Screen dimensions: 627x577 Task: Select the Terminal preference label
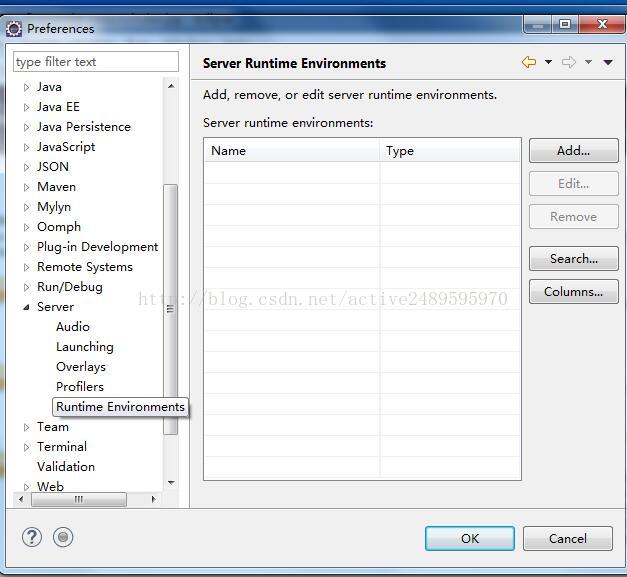(x=62, y=447)
